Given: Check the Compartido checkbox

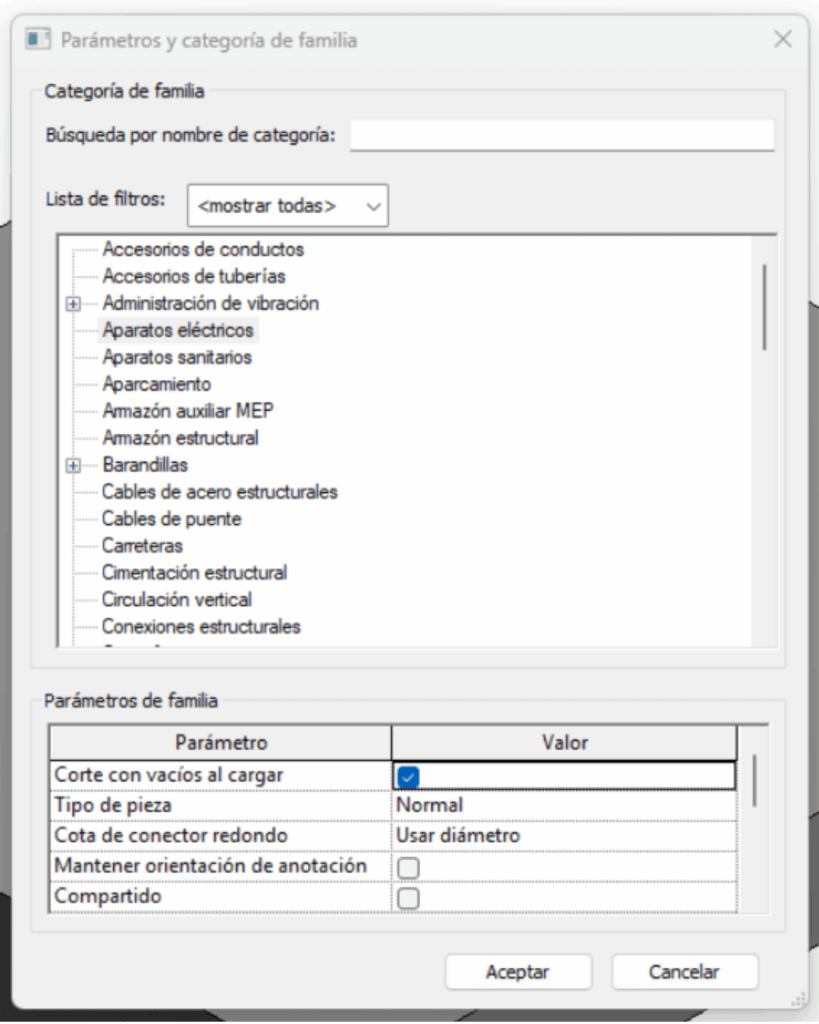Looking at the screenshot, I should pyautogui.click(x=408, y=898).
